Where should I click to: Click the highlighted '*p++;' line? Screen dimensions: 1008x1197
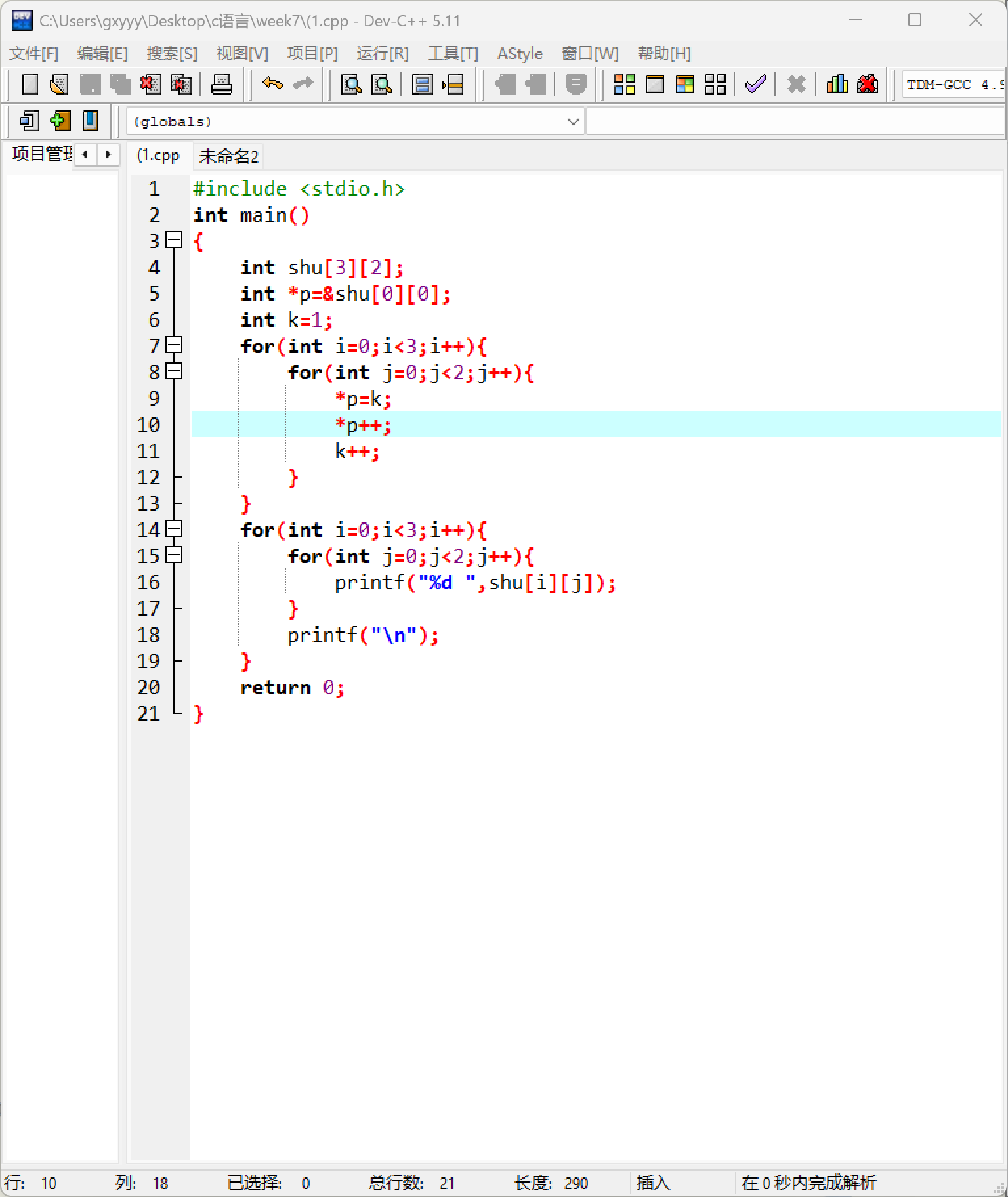tap(363, 425)
